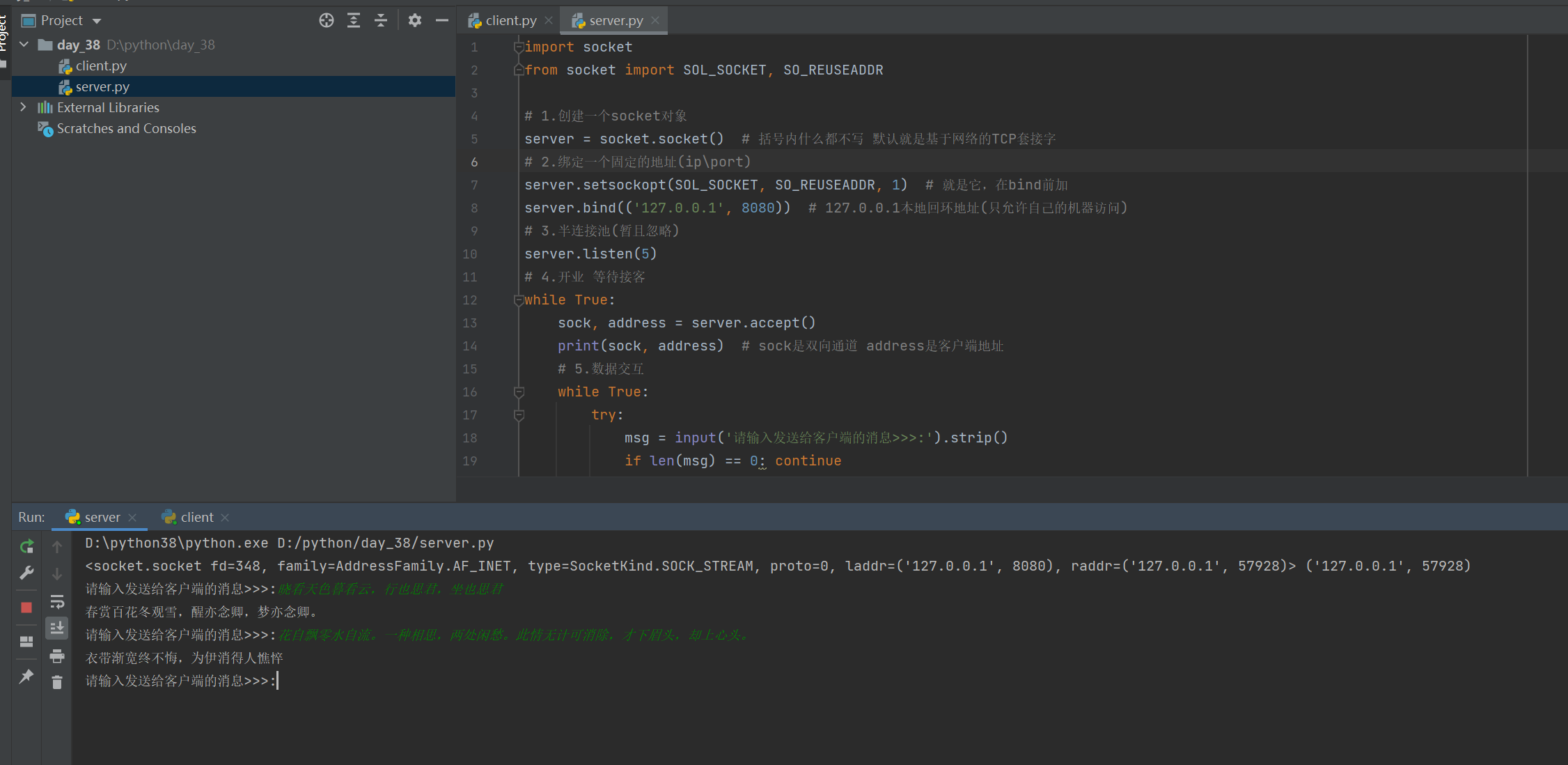
Task: Collapse the day_38 project folder
Action: [x=24, y=45]
